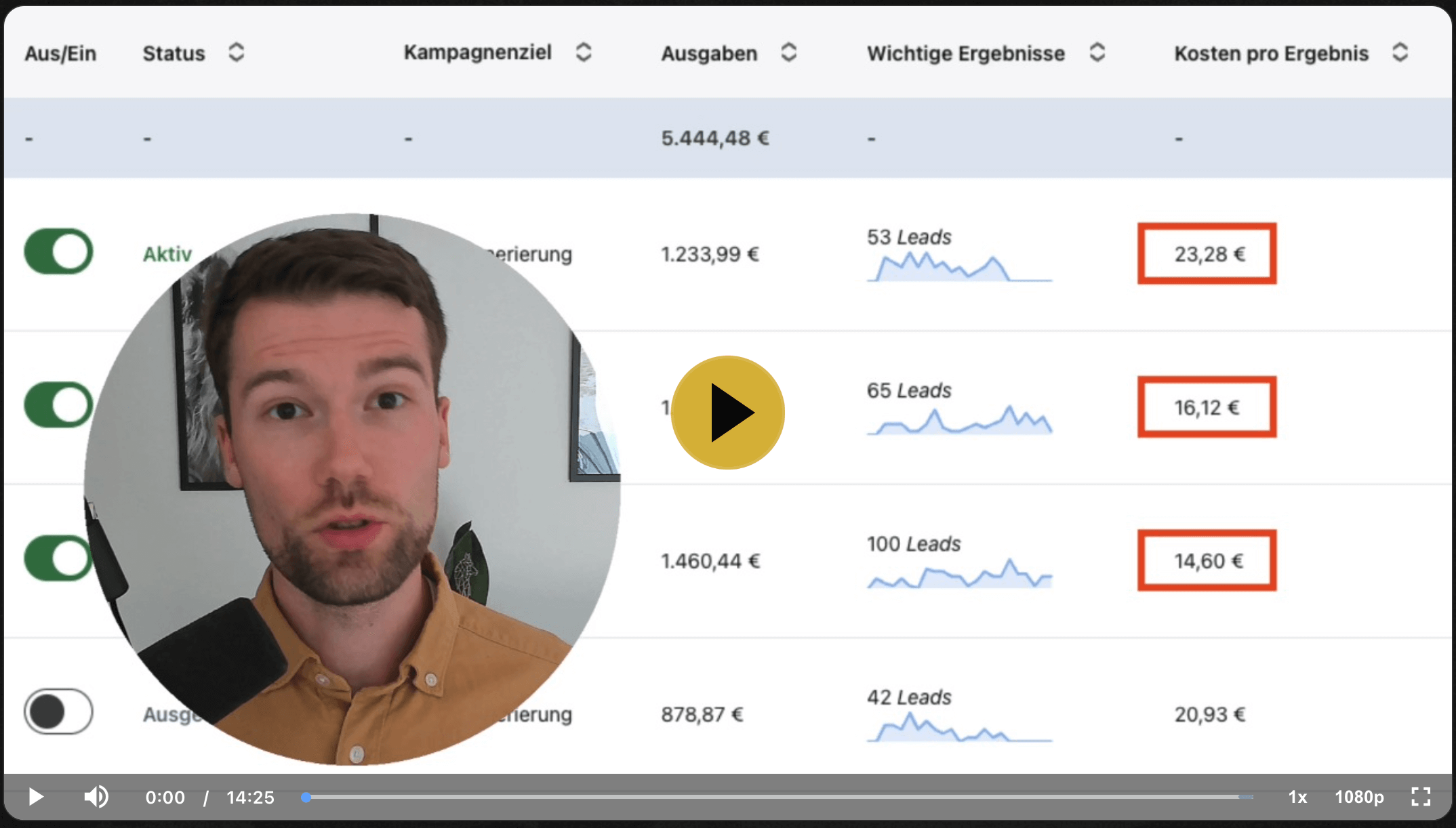
Task: Click the 53 Leads sparkline chart
Action: 959,267
